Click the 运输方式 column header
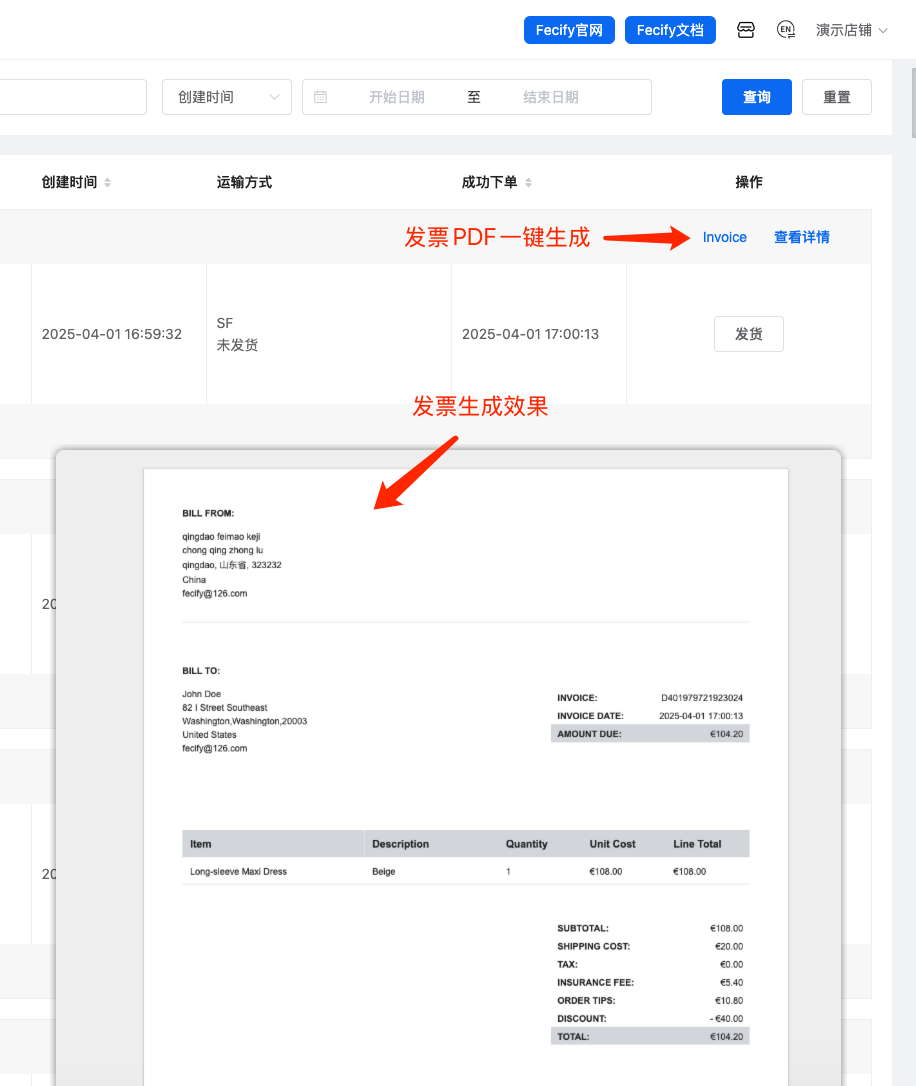 pos(244,182)
